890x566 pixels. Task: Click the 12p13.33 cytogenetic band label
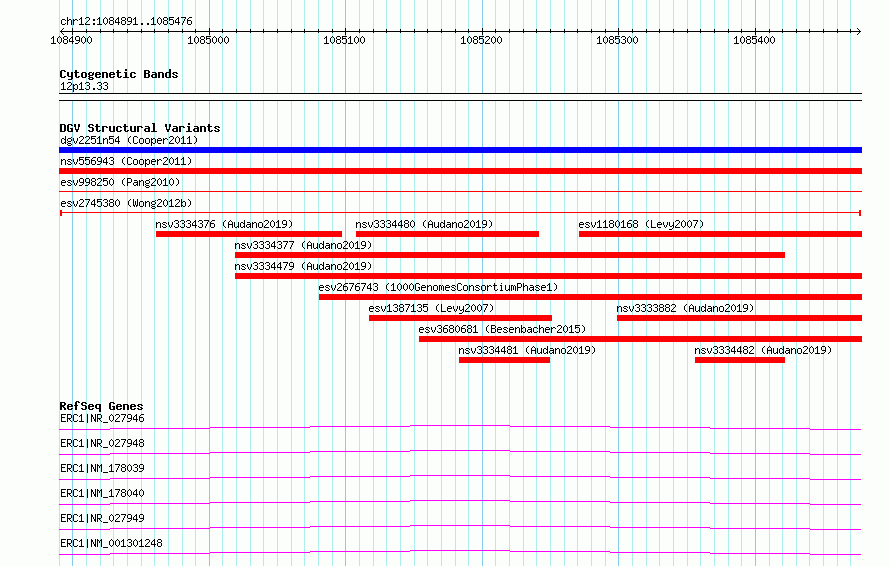84,86
